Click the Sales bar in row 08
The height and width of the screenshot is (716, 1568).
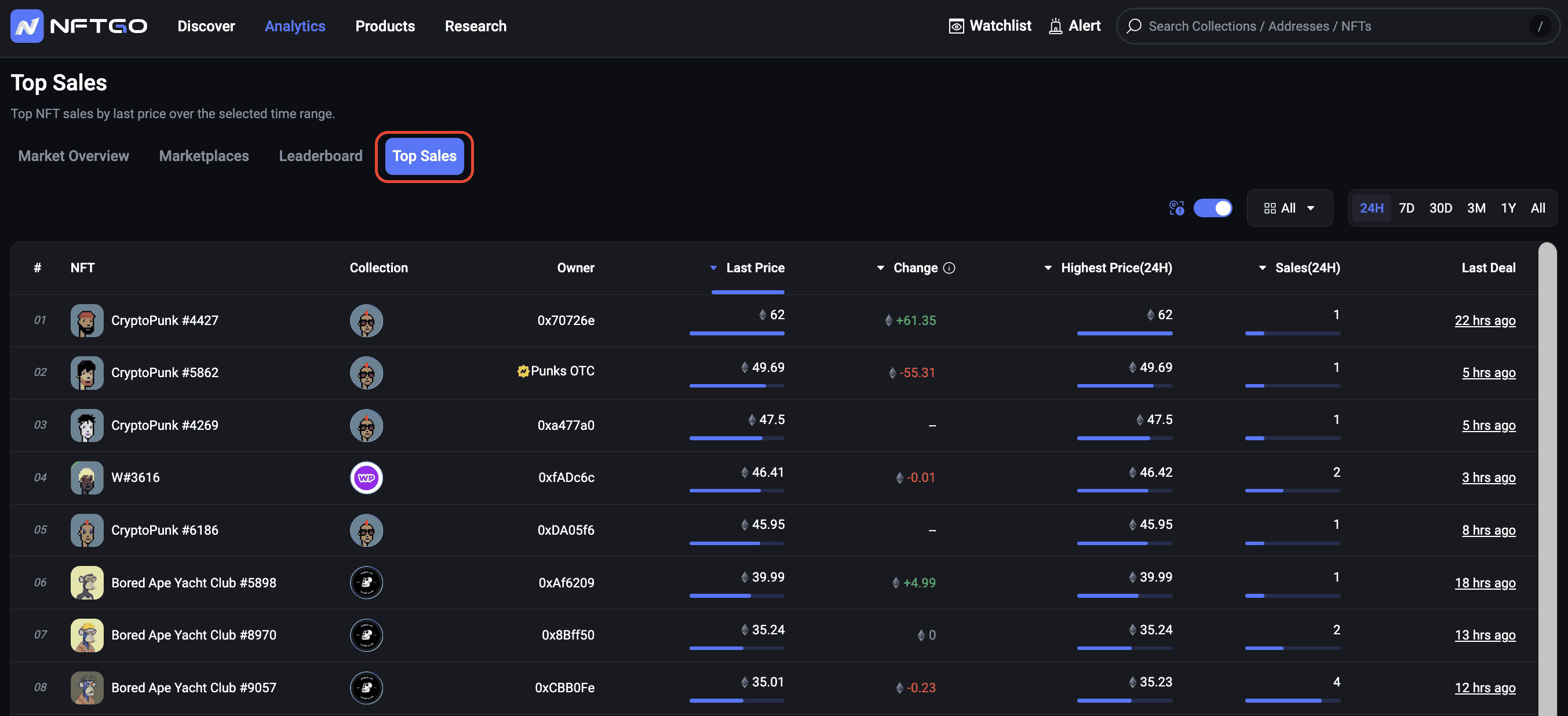tap(1292, 701)
